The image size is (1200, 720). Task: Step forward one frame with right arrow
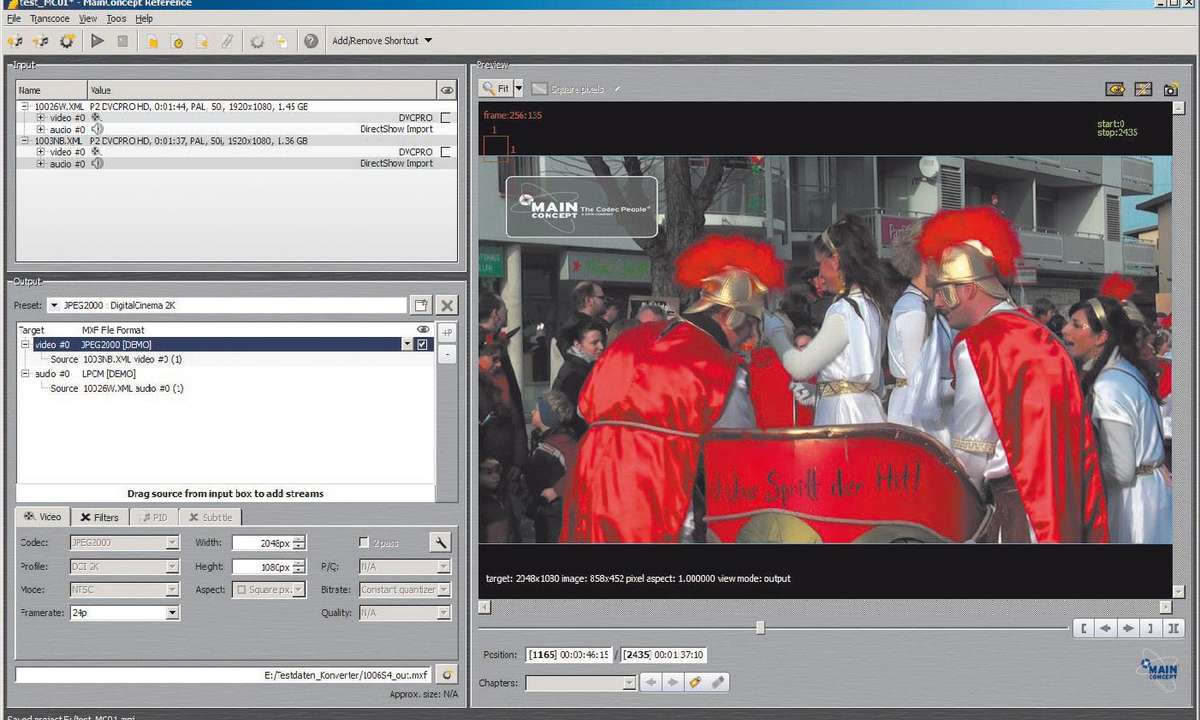pyautogui.click(x=1129, y=628)
